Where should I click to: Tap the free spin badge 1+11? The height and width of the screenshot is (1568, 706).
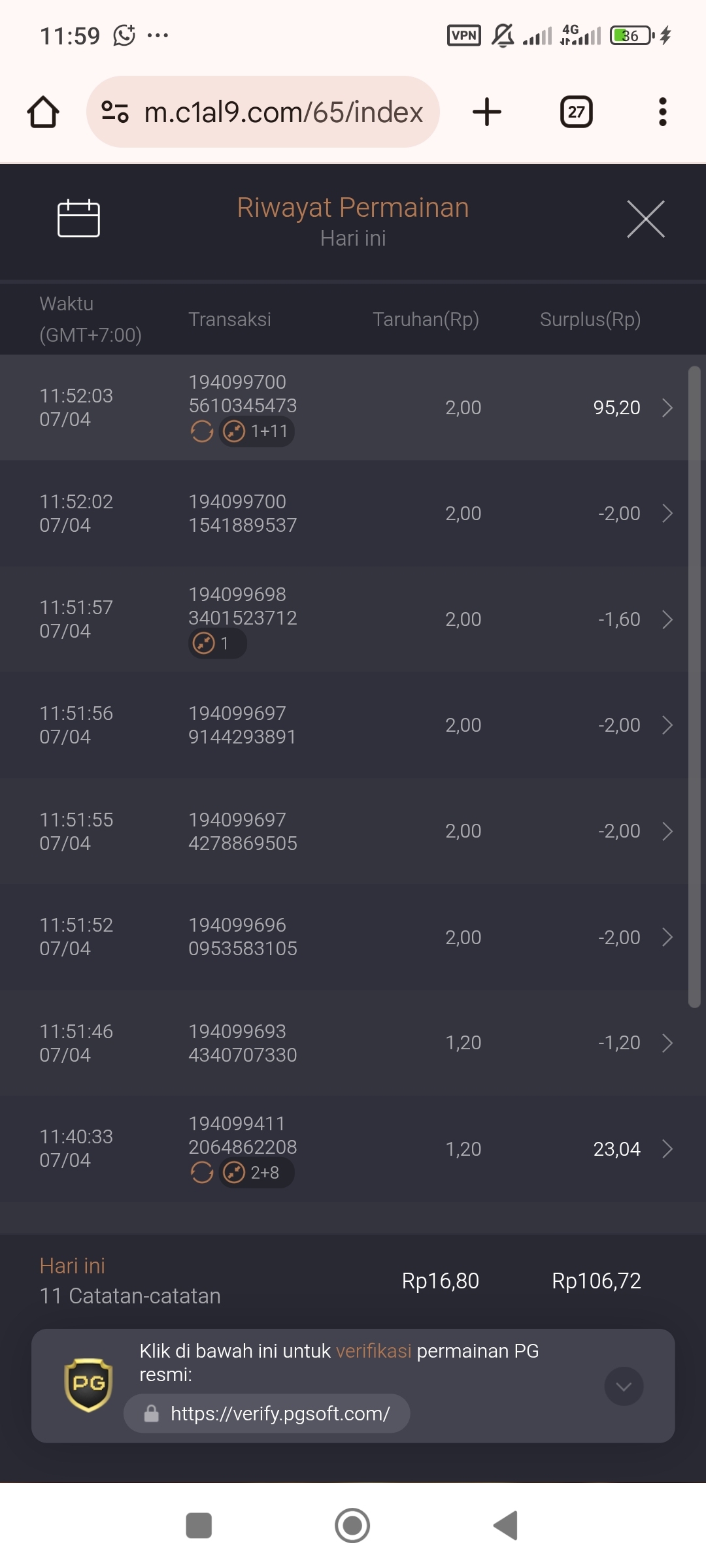click(x=256, y=431)
